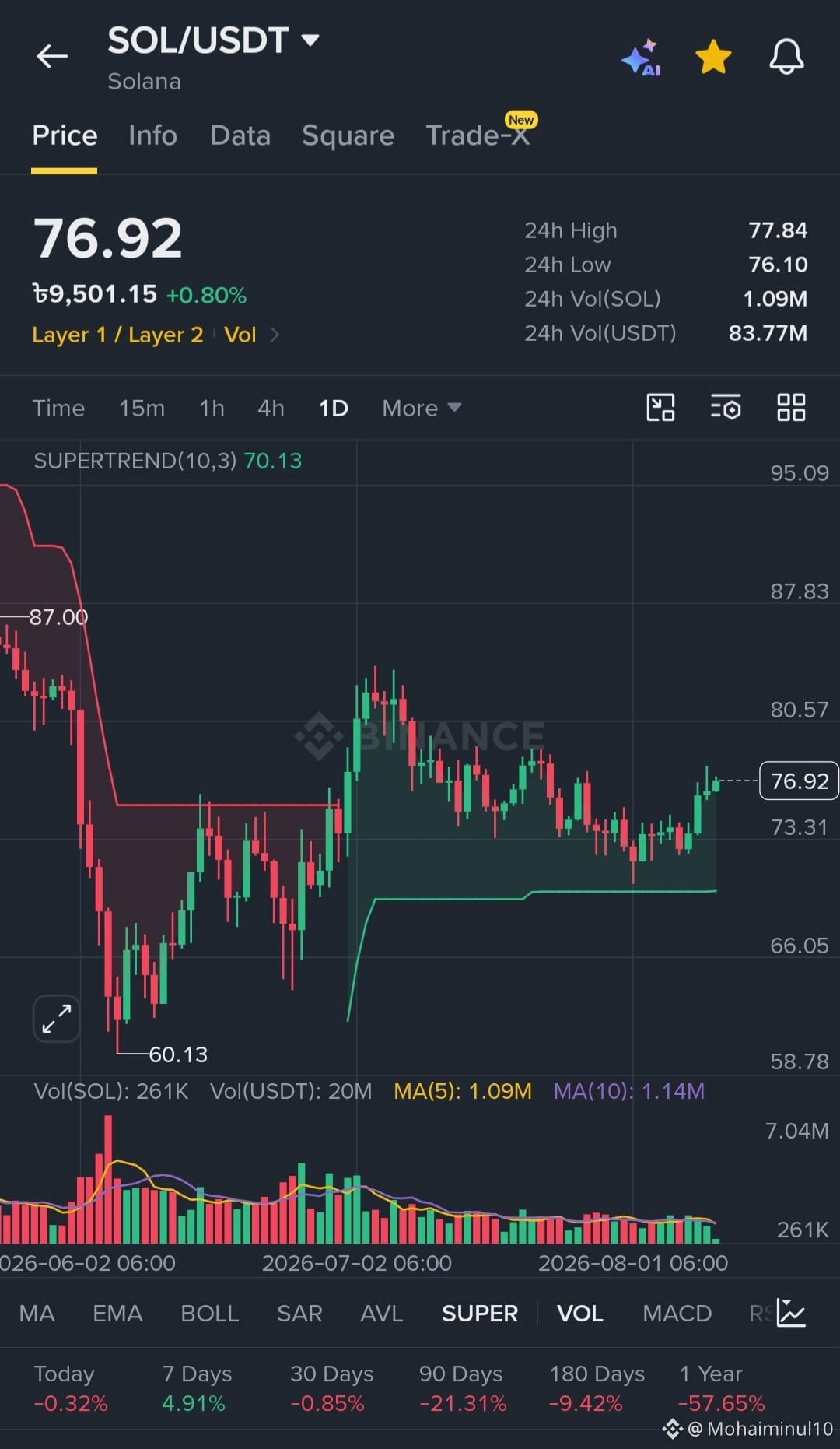840x1449 pixels.
Task: Enable the AVL indicator
Action: 381,1314
